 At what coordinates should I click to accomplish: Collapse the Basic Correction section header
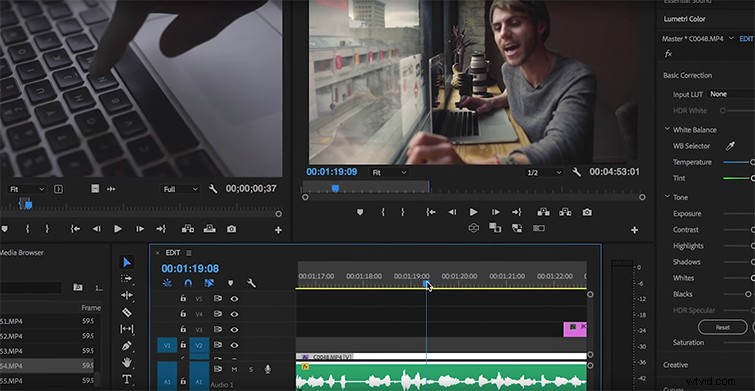(x=687, y=75)
